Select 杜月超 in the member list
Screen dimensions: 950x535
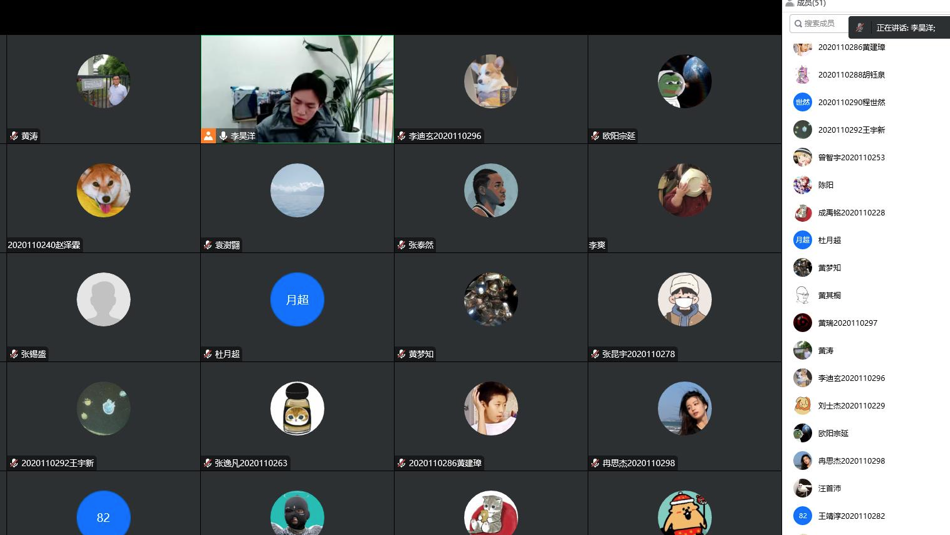tap(829, 240)
